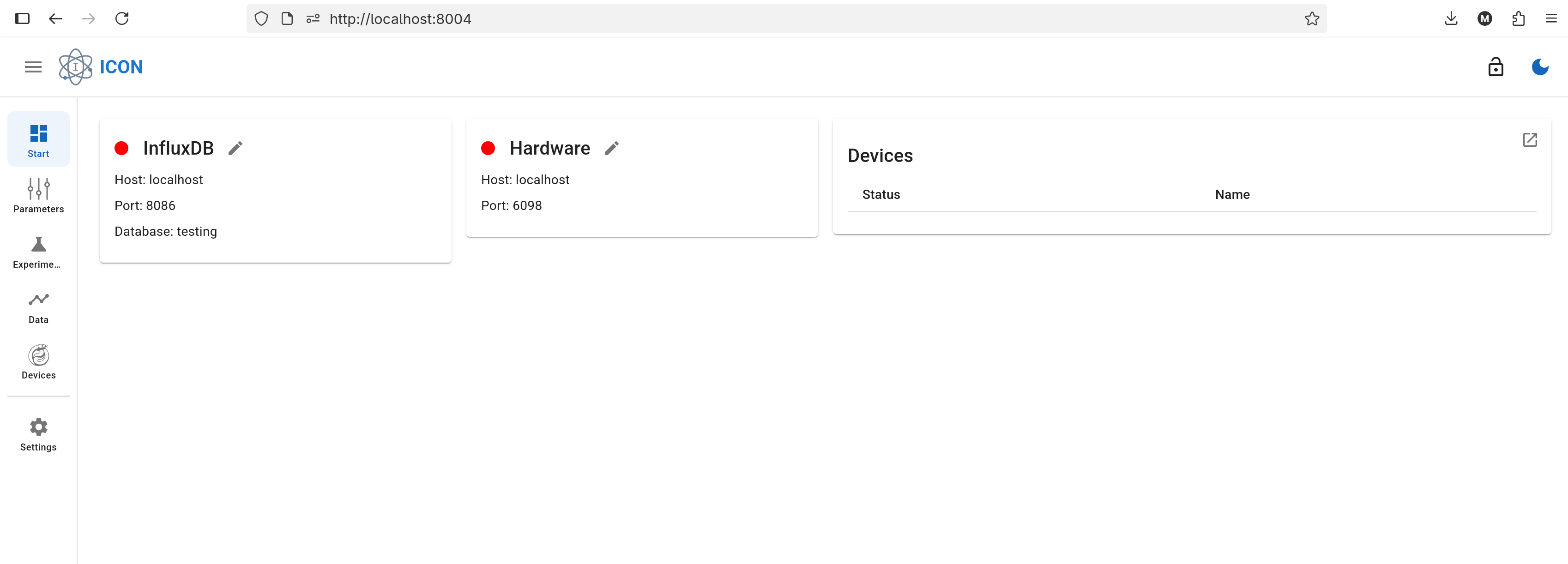Reload the page in browser

point(122,19)
